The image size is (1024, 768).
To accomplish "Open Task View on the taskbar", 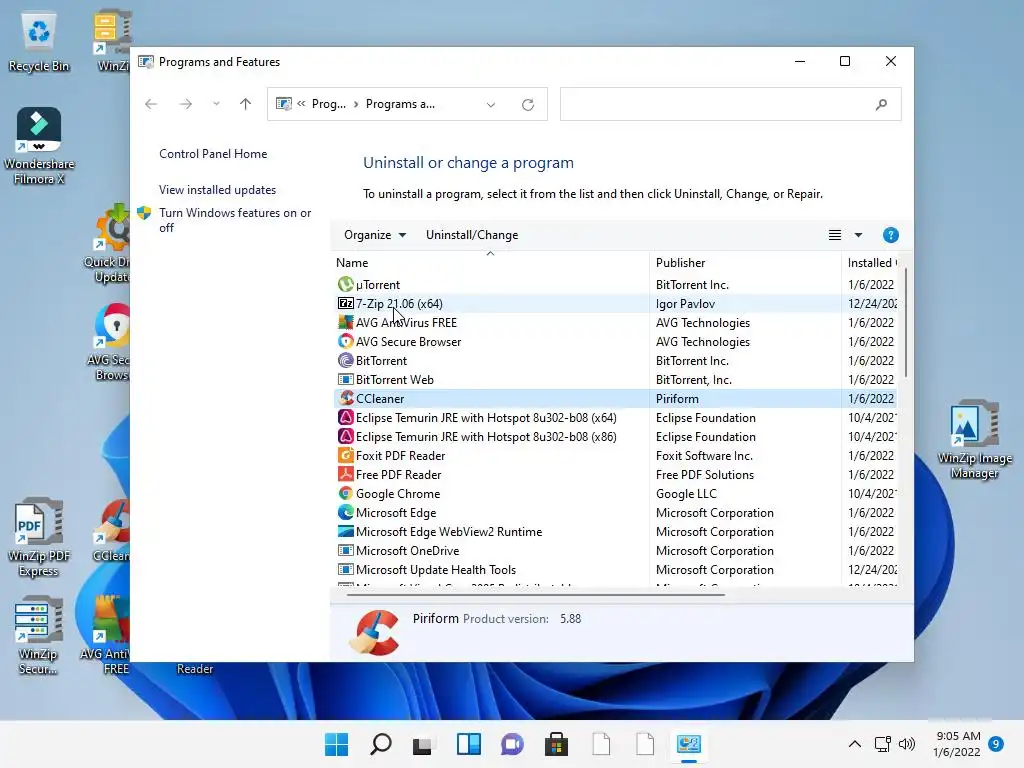I will tap(423, 744).
